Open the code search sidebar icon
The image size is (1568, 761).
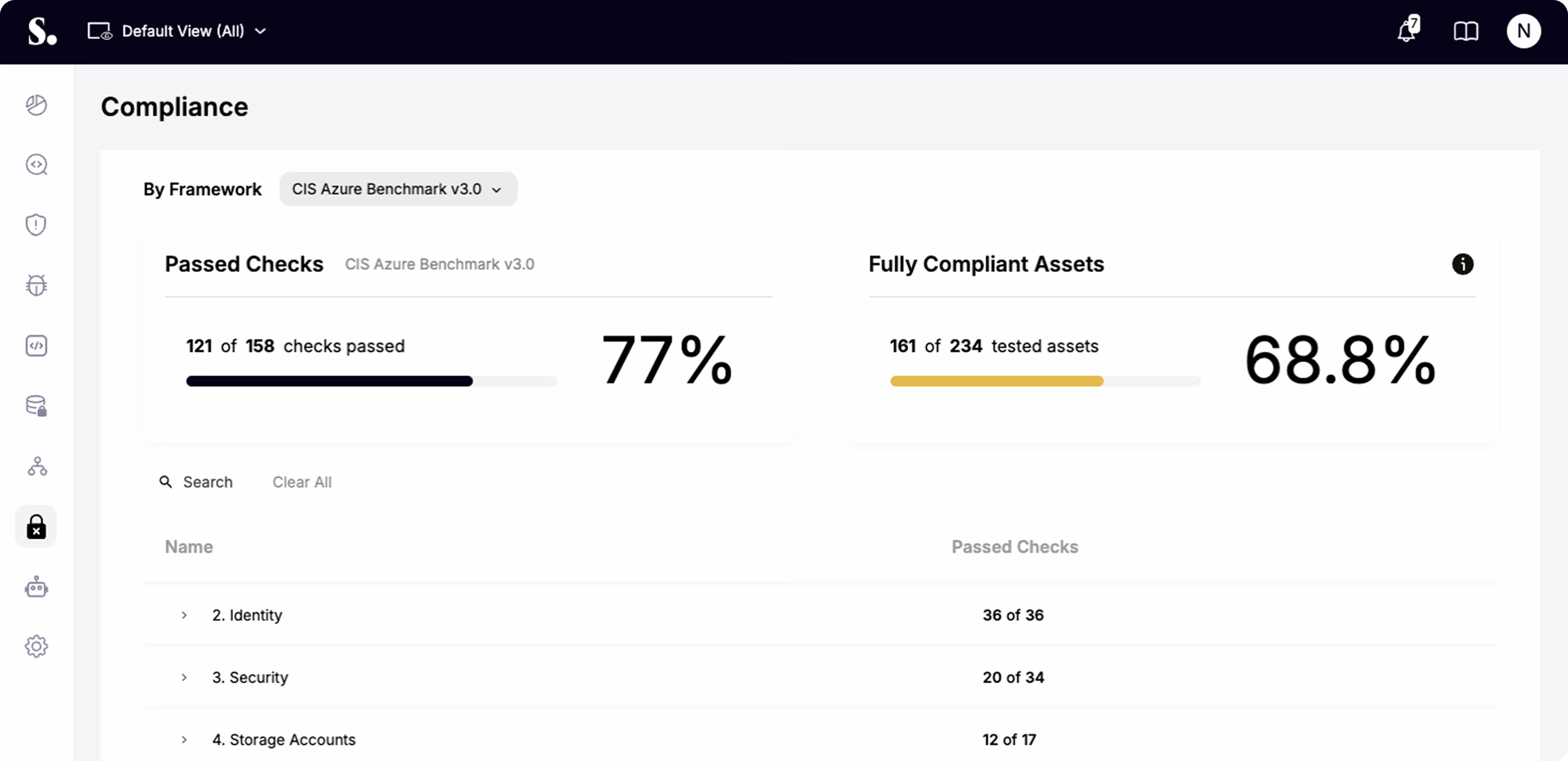pos(36,164)
